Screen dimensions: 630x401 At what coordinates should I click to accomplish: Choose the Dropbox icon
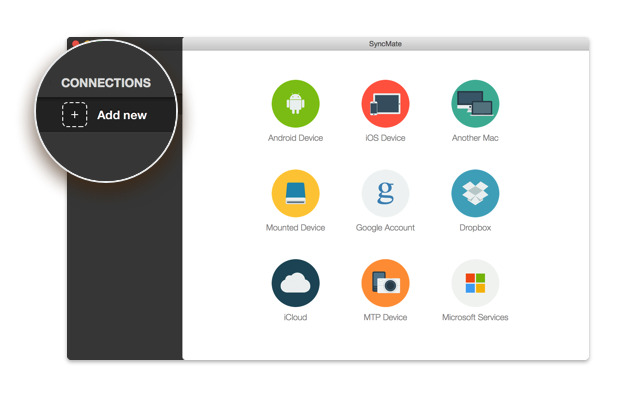point(475,193)
